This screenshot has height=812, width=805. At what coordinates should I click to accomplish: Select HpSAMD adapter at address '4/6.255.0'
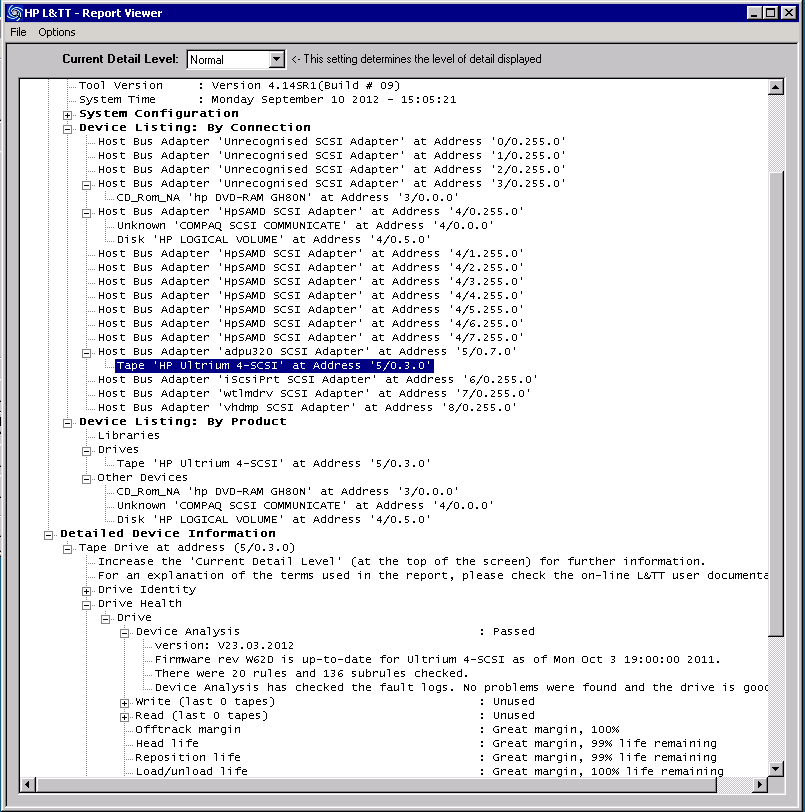(x=311, y=323)
